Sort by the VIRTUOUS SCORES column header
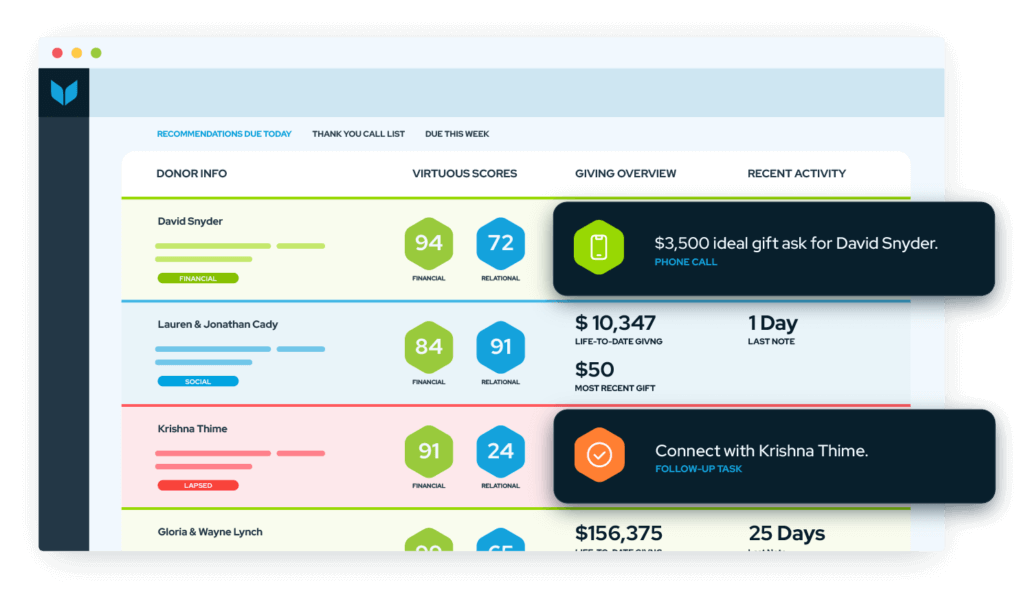 pyautogui.click(x=464, y=173)
